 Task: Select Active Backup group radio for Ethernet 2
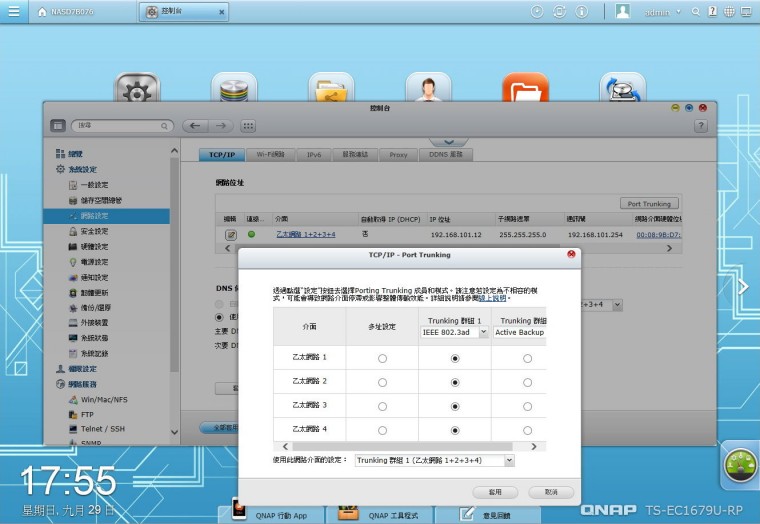(527, 382)
